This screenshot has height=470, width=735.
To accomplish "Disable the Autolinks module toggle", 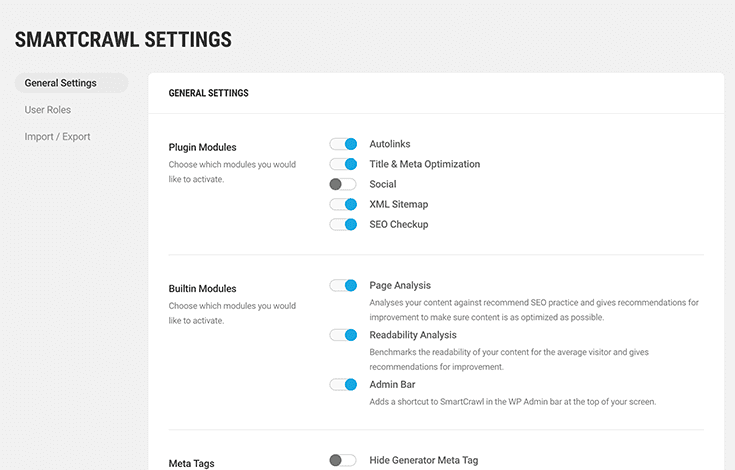I will click(343, 144).
